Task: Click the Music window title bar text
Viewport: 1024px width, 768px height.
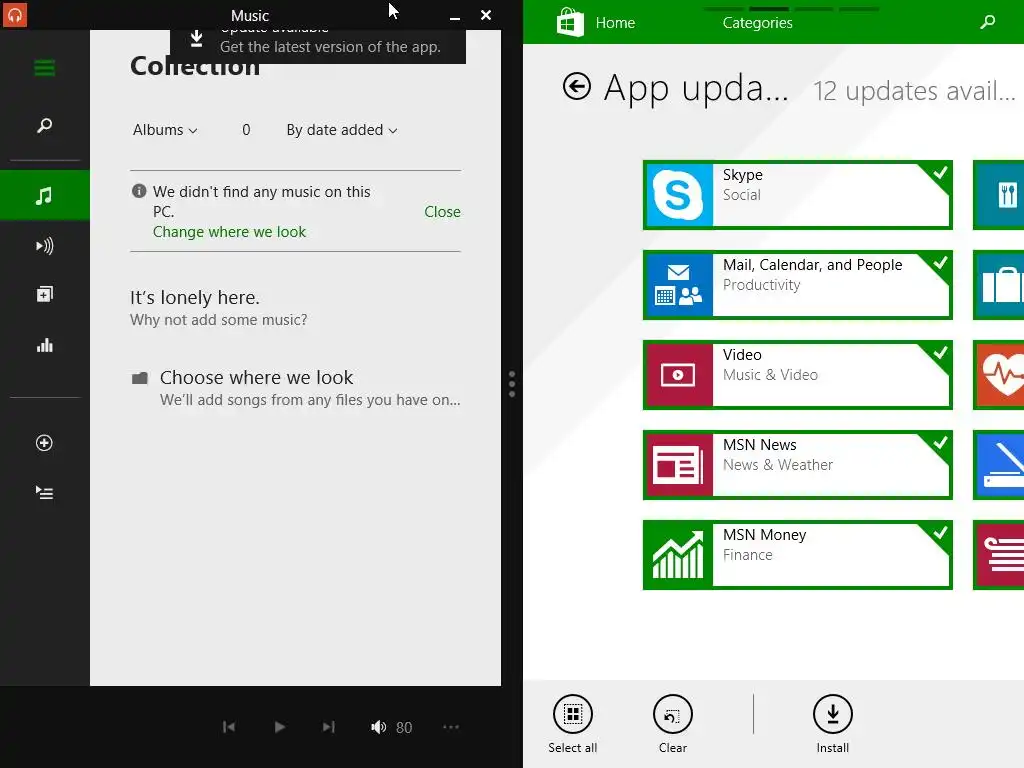Action: (x=250, y=16)
